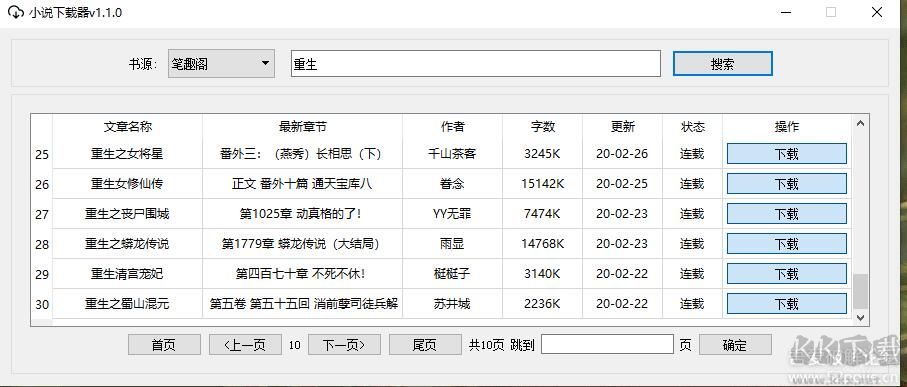The height and width of the screenshot is (387, 907).
Task: Click the 字数 column header
Action: click(543, 126)
